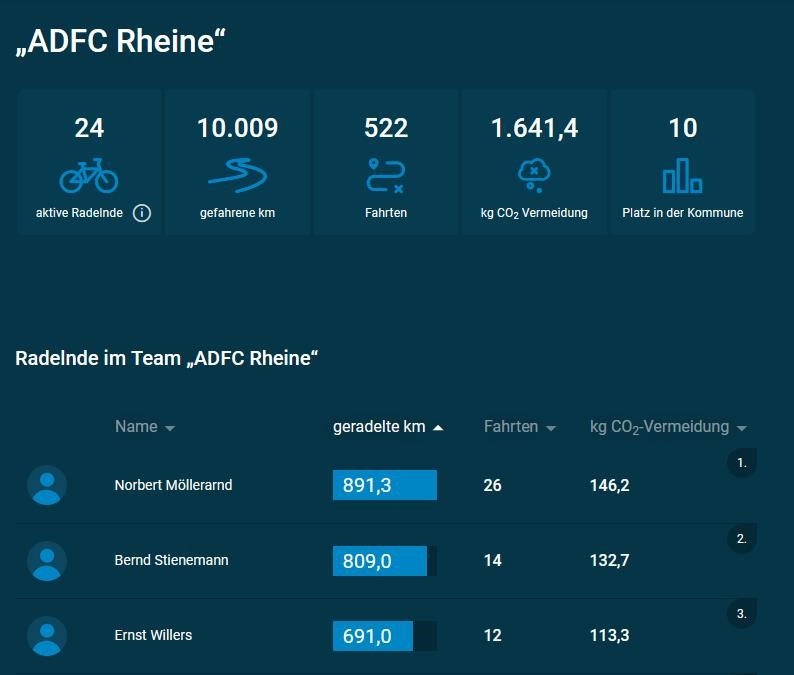
Task: Click the winding road icon above gefahrene km
Action: tap(237, 175)
